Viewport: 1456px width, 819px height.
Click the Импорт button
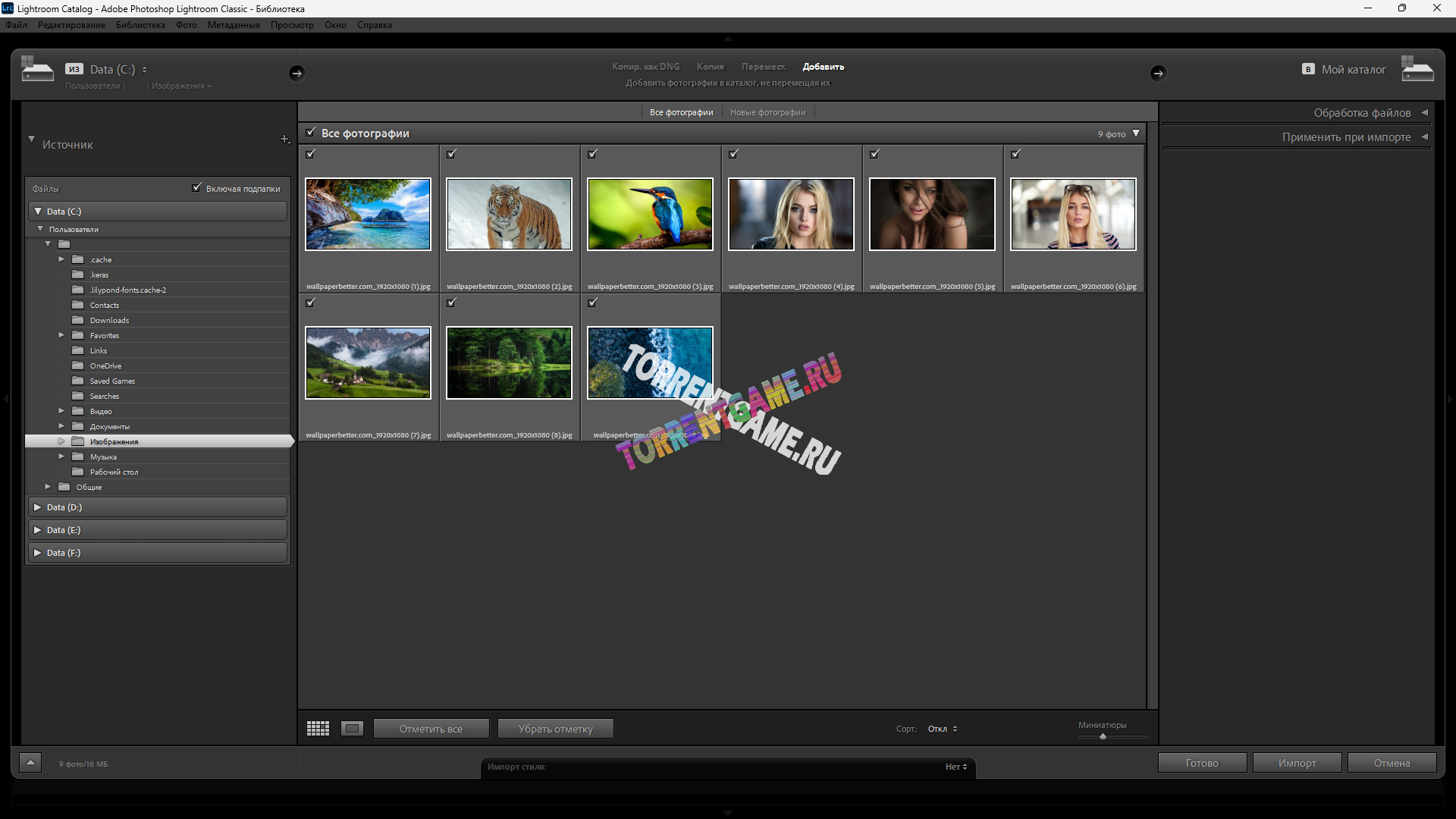(x=1298, y=763)
